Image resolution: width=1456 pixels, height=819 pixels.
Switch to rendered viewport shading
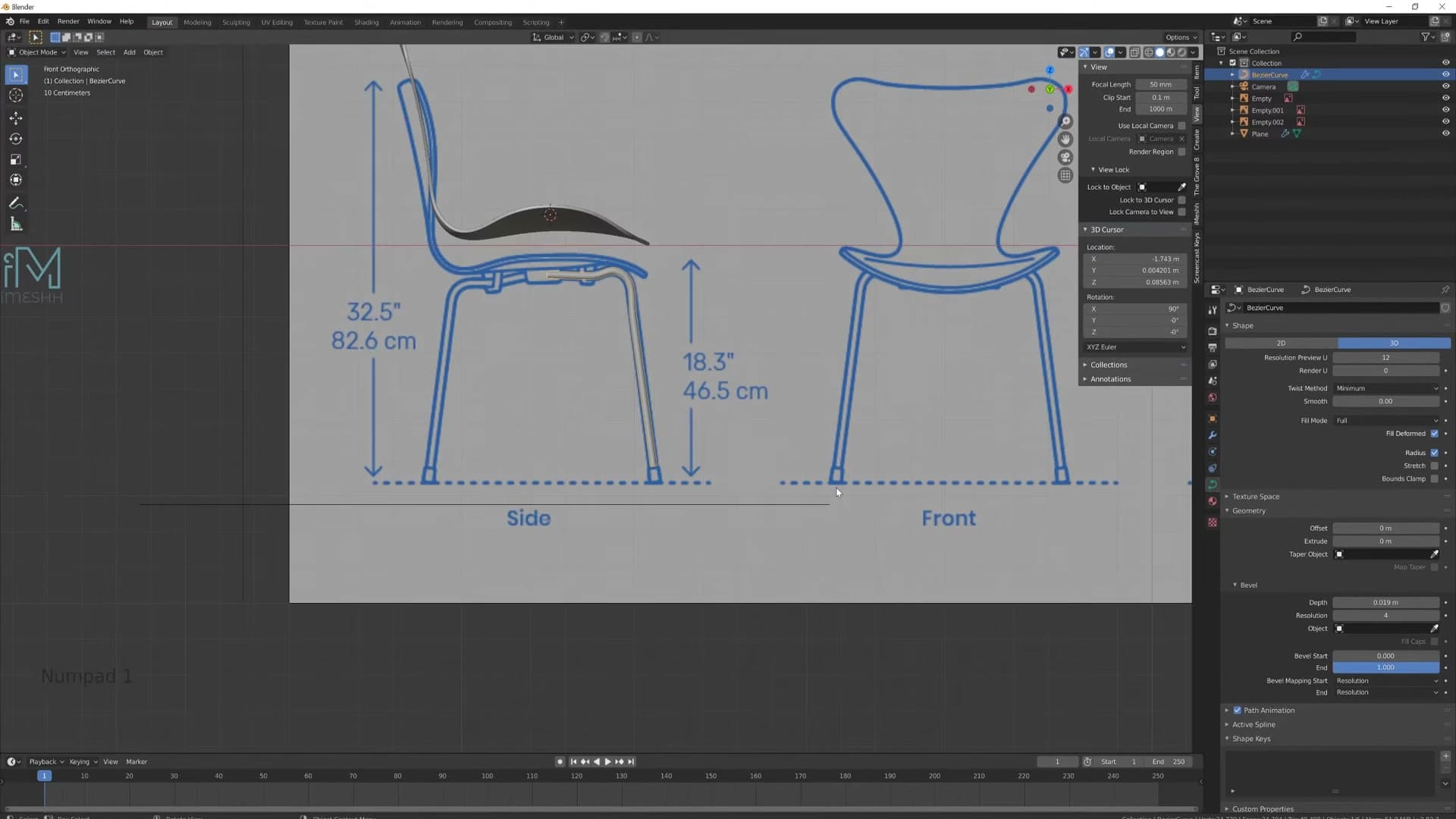point(1181,52)
